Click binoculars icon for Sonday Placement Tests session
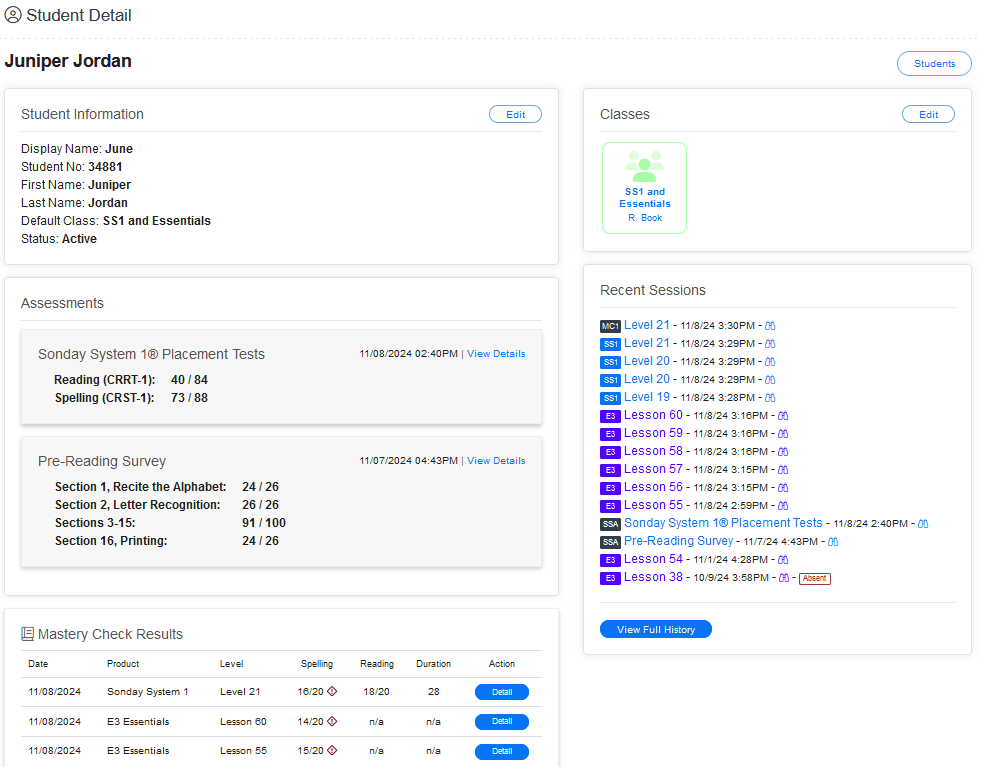This screenshot has width=981, height=767. [x=923, y=524]
